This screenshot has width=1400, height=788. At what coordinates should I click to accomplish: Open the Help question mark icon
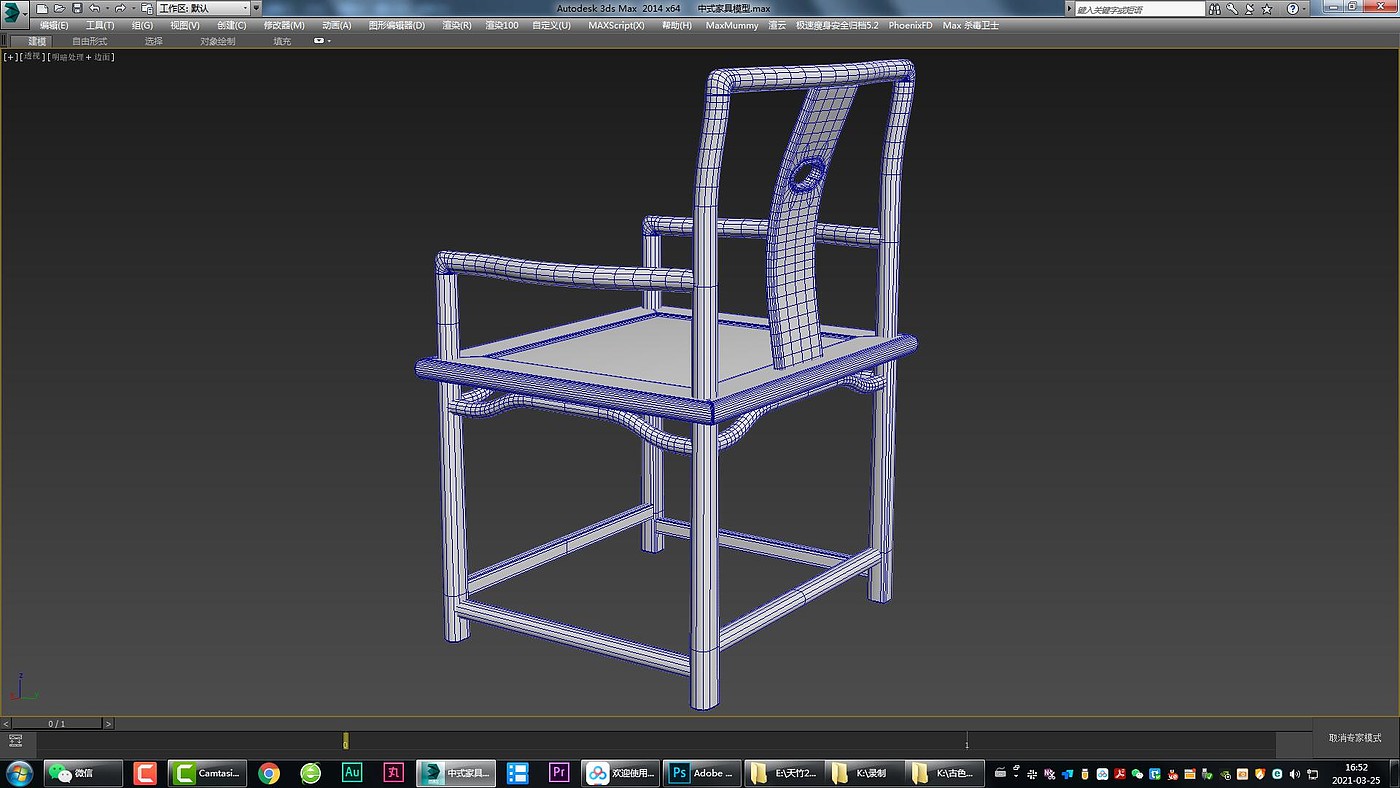[1292, 8]
